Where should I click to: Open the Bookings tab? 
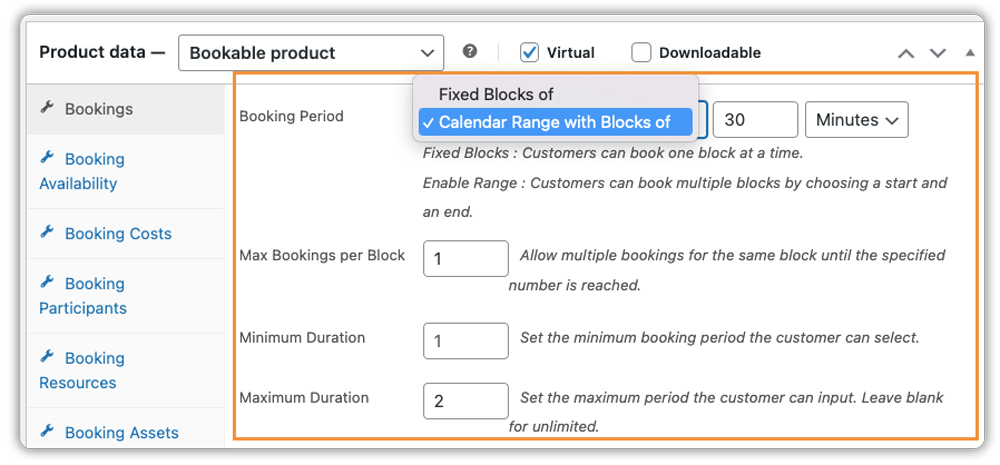point(126,109)
